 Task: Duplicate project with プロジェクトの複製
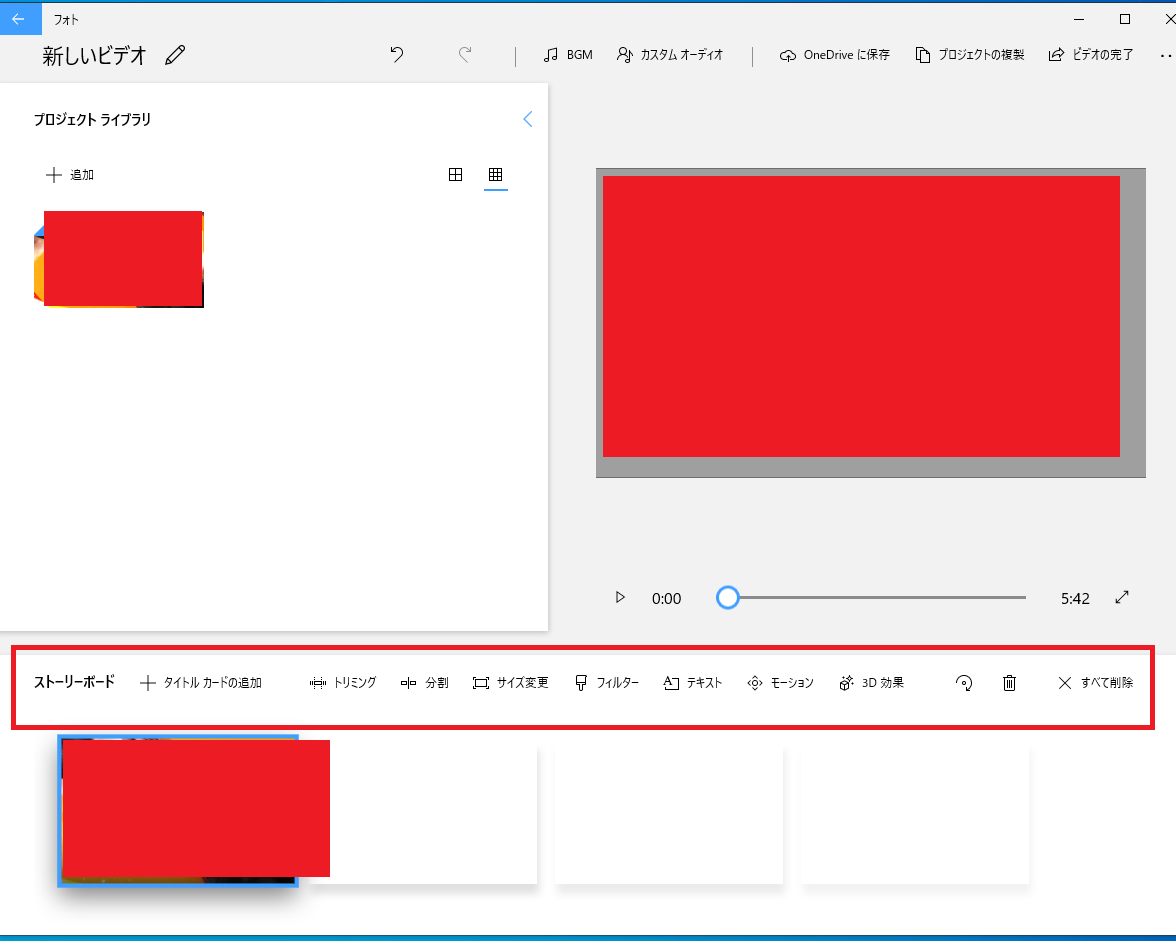click(x=970, y=55)
